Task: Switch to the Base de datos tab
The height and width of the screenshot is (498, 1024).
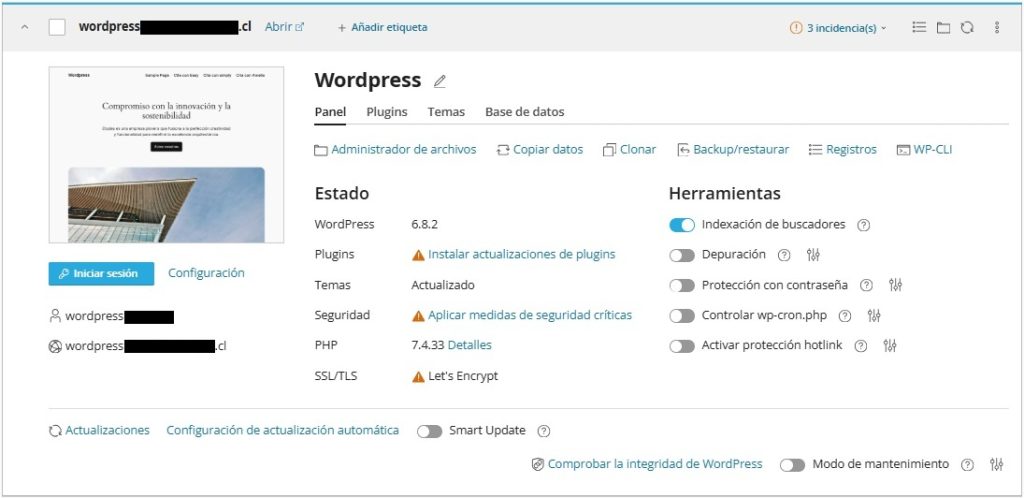Action: coord(524,112)
